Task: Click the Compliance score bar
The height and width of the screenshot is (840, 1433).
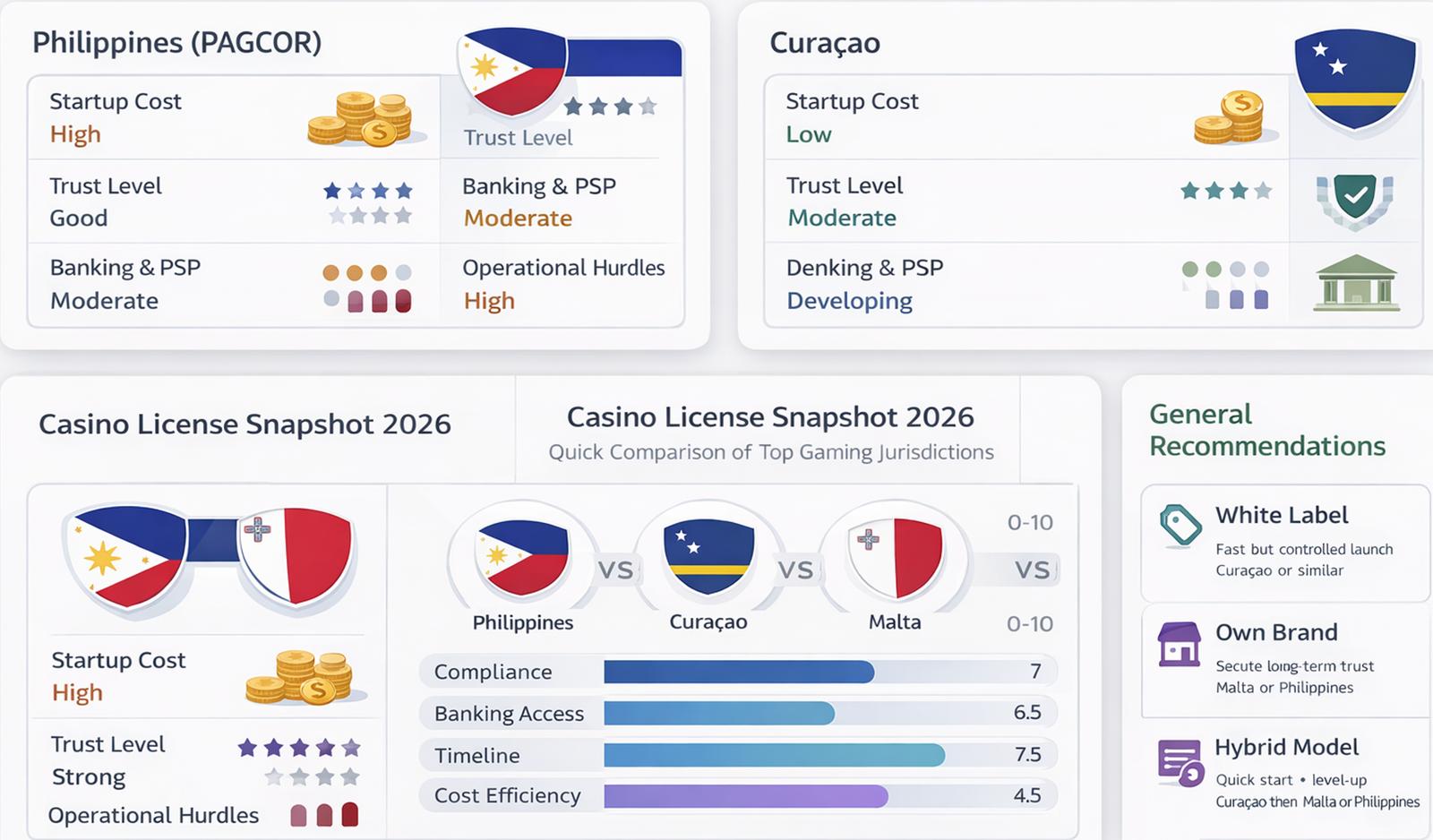Action: point(738,672)
